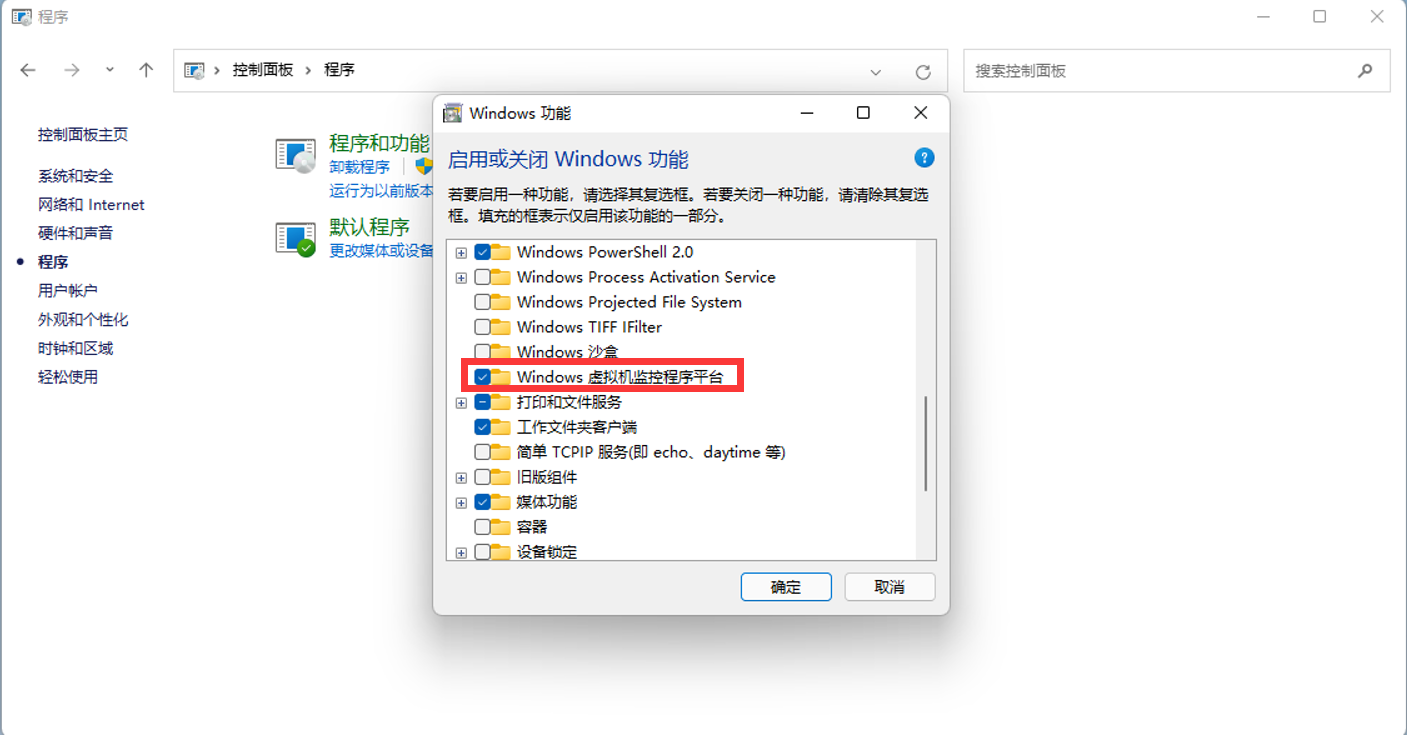Open the address bar history dropdown
Viewport: 1407px width, 735px height.
click(876, 72)
